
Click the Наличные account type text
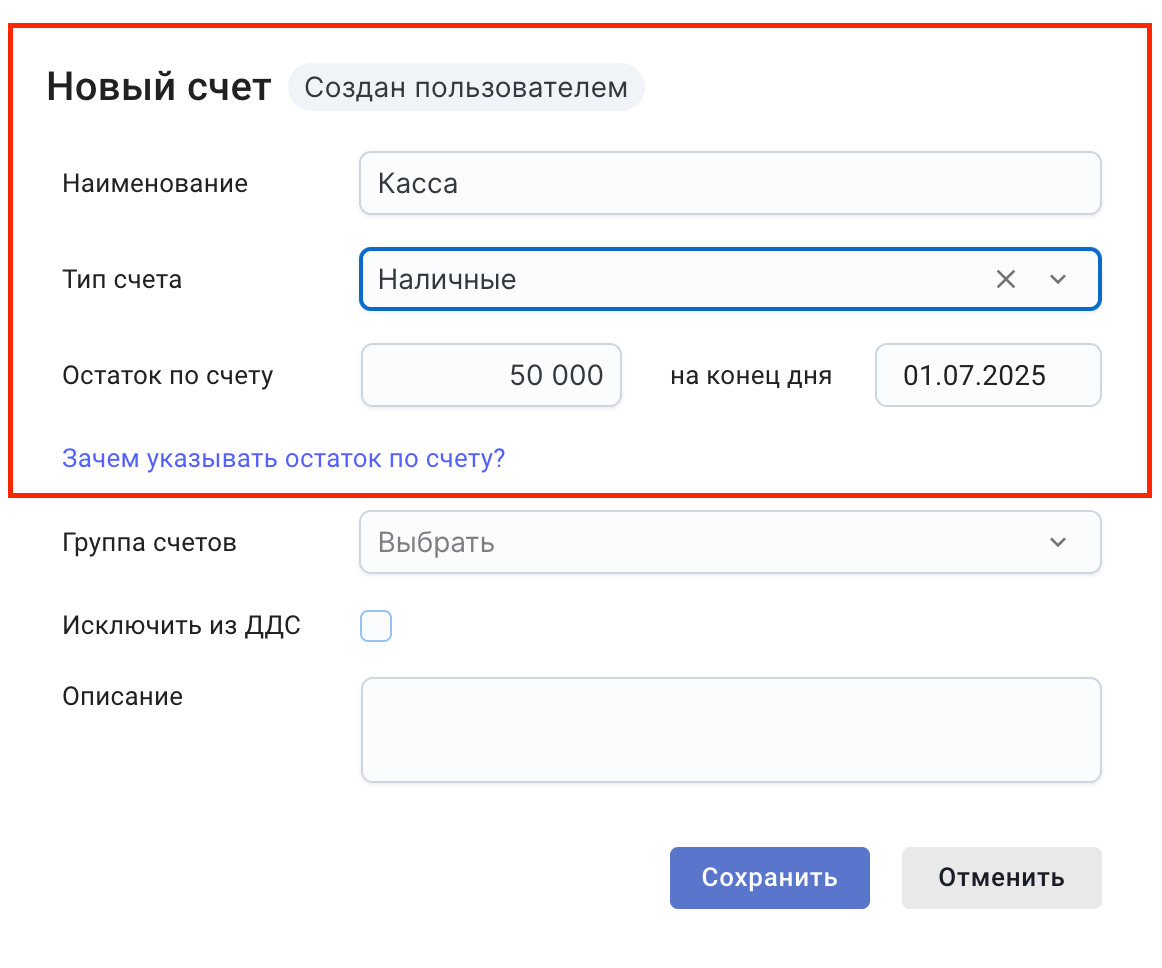(x=447, y=280)
